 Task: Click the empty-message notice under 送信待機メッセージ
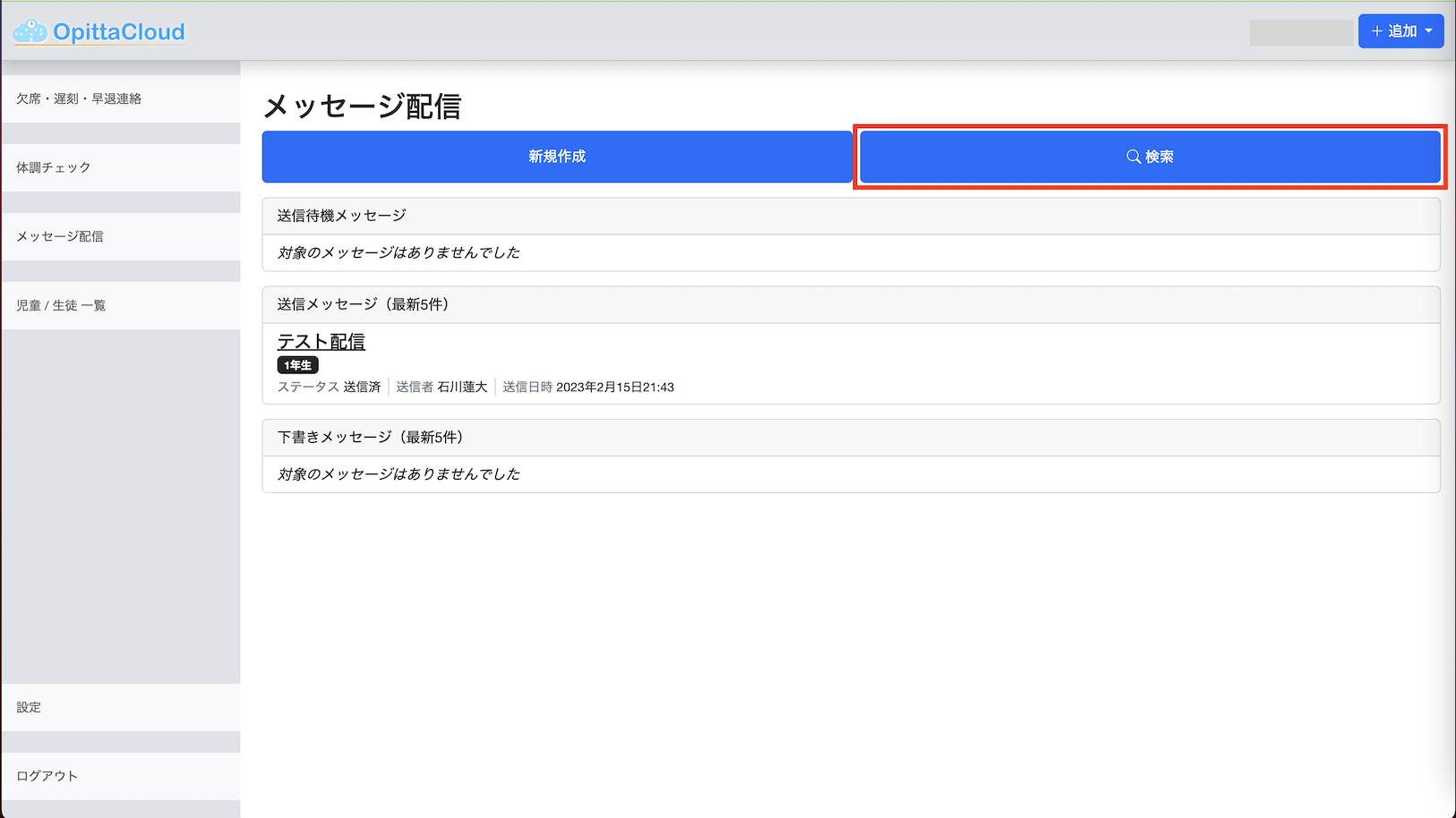398,252
